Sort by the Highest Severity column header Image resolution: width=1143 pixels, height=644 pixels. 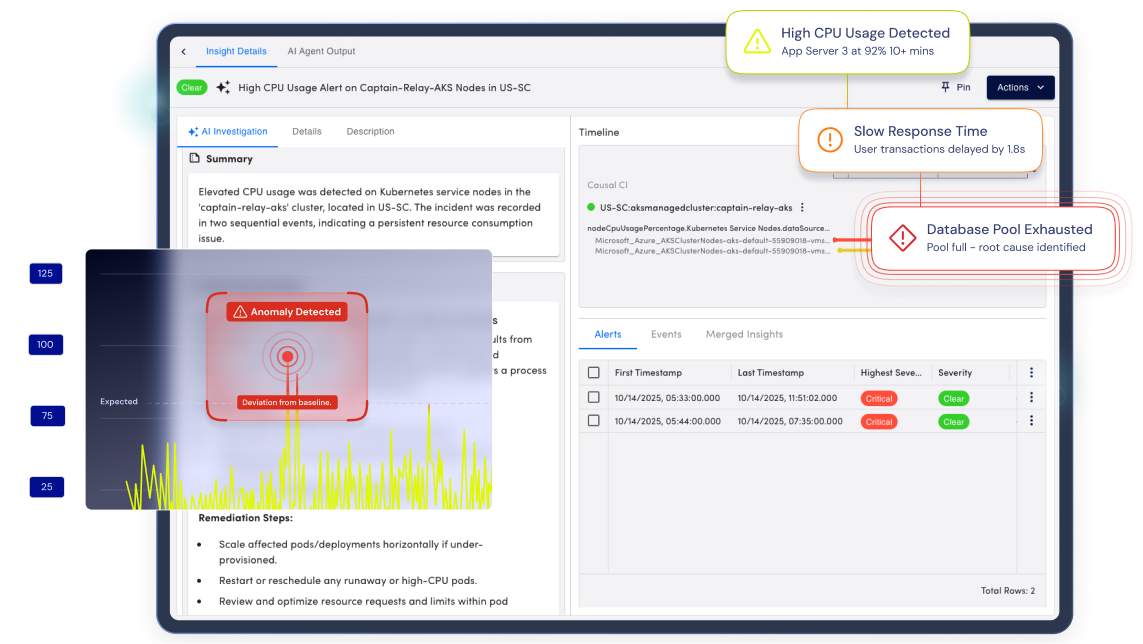891,373
